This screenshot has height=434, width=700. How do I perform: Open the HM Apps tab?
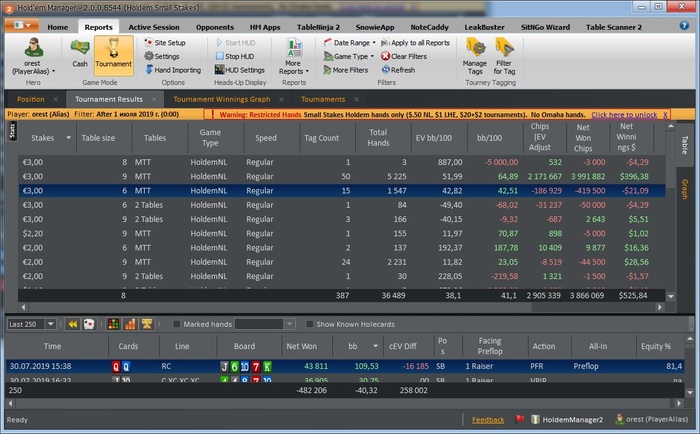pyautogui.click(x=265, y=27)
